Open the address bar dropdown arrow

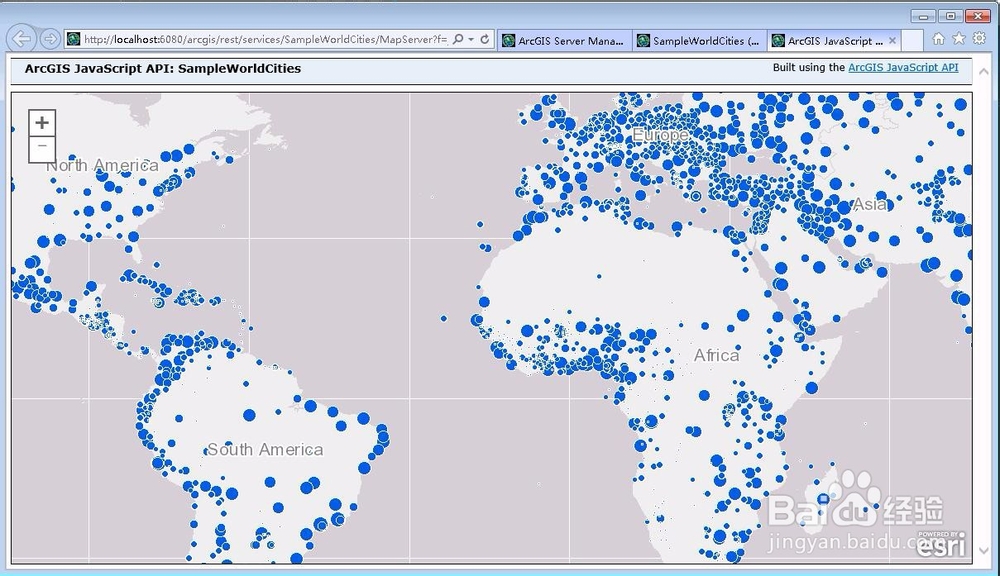(471, 40)
